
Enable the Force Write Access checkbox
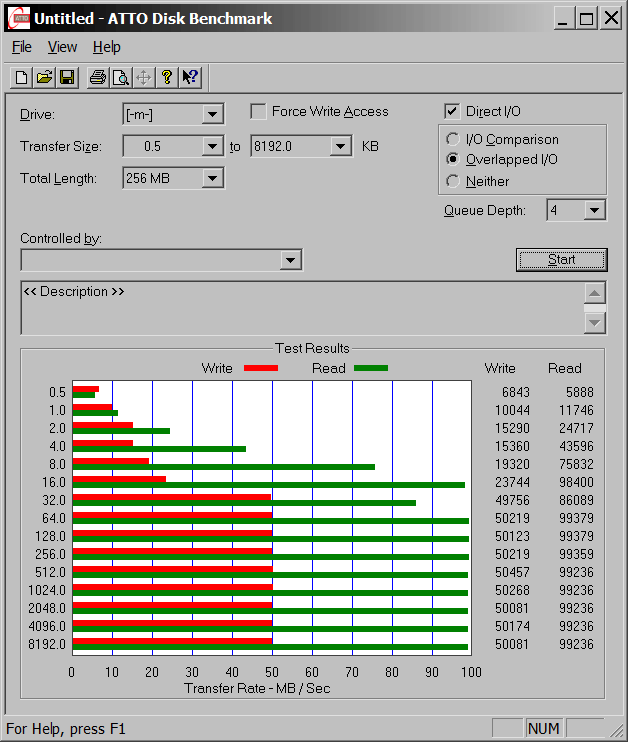pos(259,112)
